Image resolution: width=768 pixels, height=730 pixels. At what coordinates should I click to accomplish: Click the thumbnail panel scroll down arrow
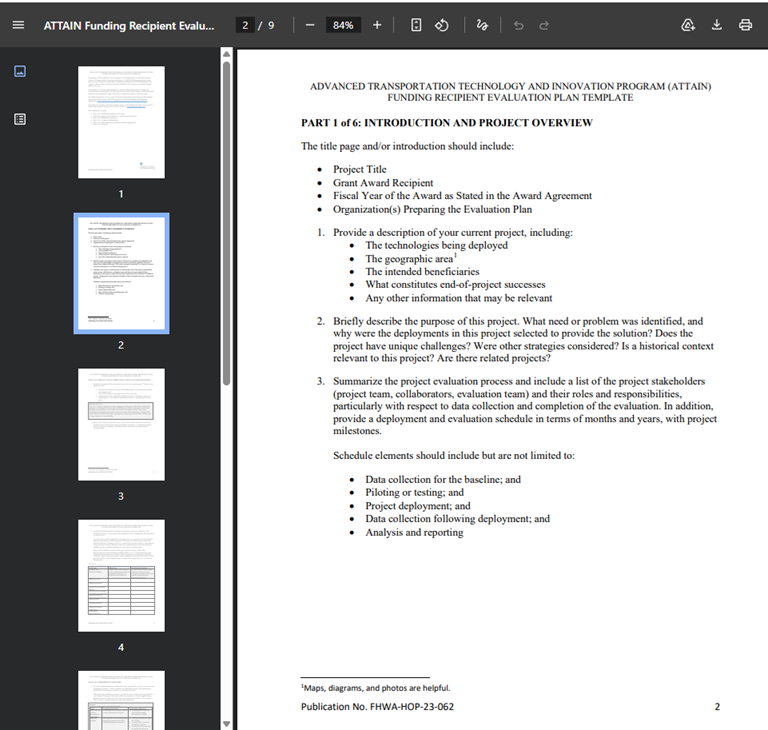(x=226, y=724)
